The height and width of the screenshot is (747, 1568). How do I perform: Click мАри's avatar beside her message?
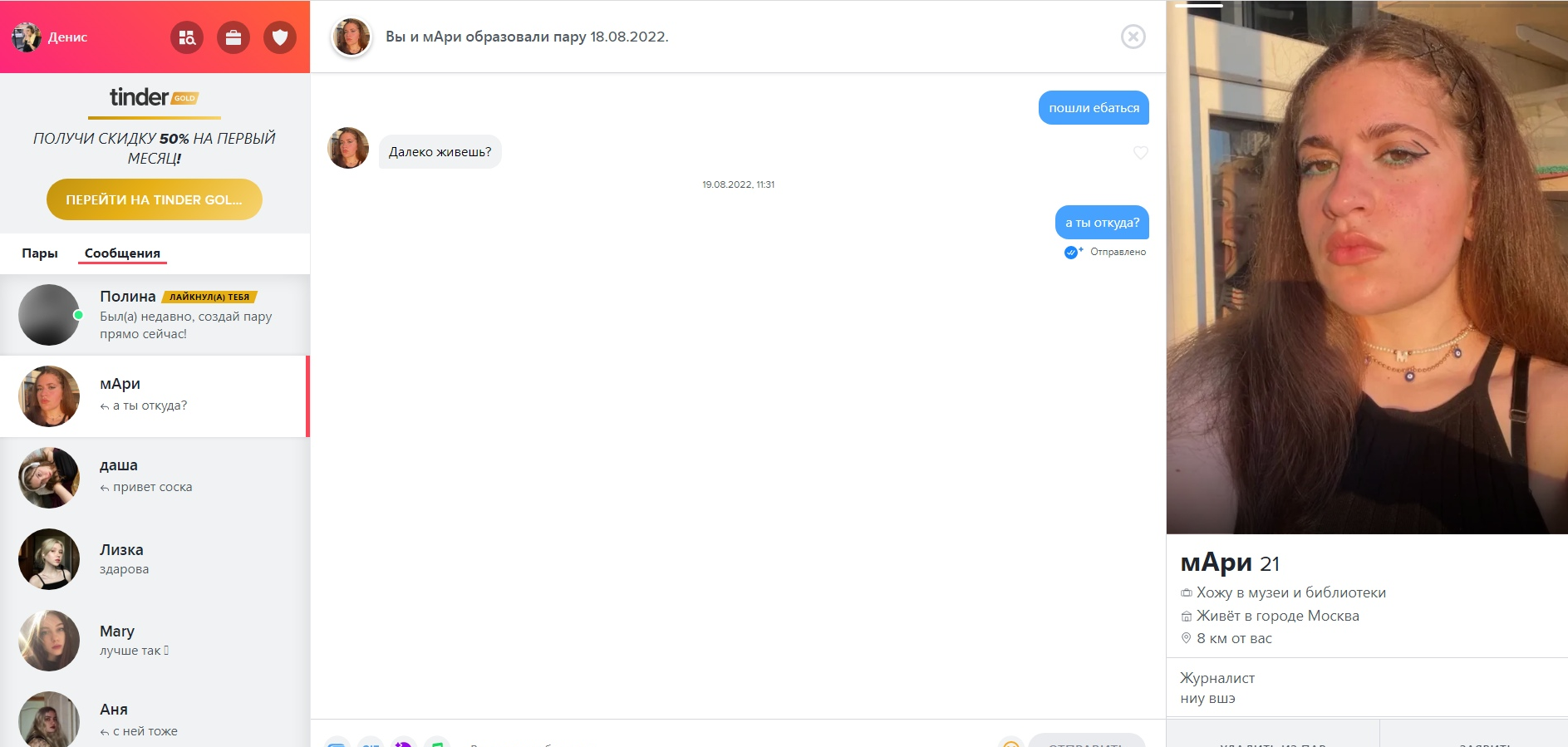(348, 148)
